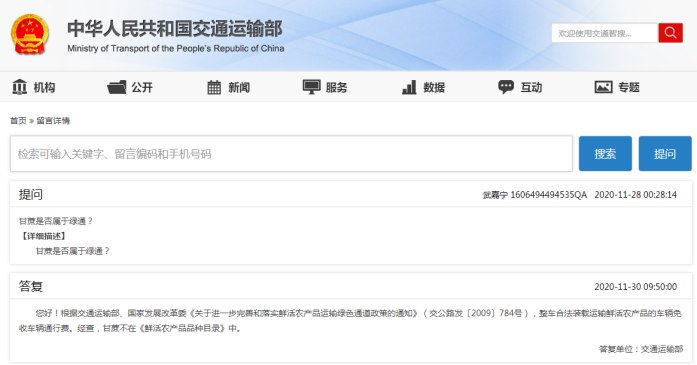
Task: Click the 答复单位：交通运输部 line
Action: pos(641,349)
